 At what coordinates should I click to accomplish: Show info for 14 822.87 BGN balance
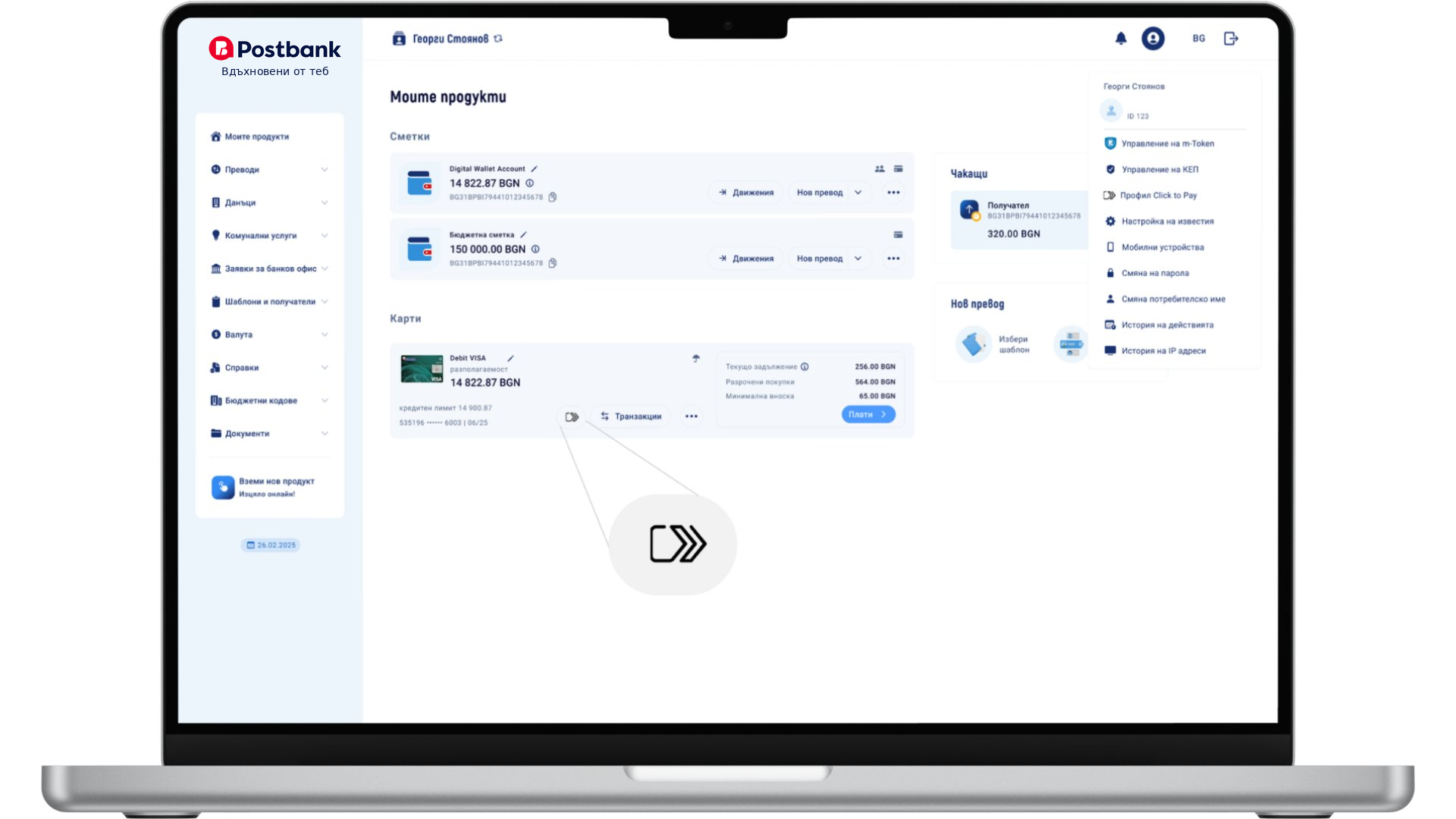pos(530,184)
